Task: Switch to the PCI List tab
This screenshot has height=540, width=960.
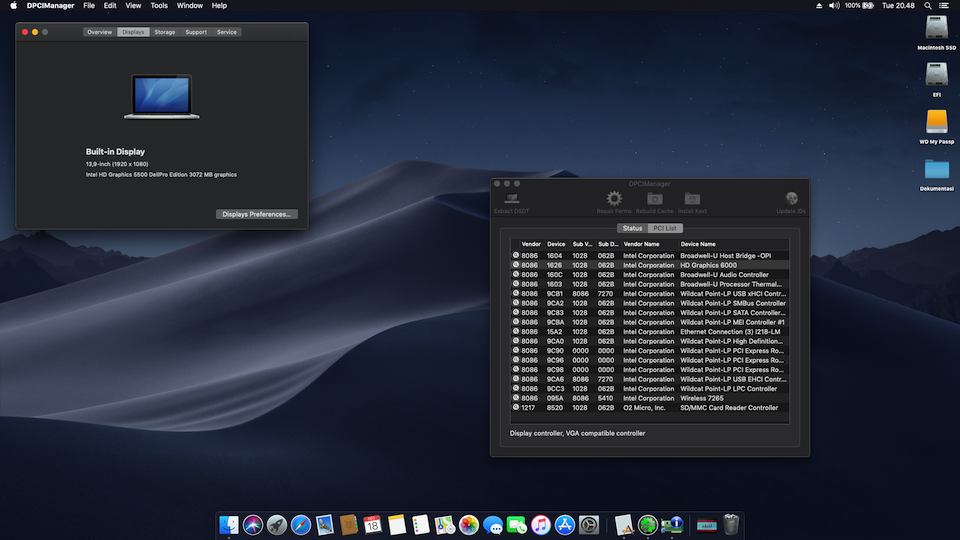Action: click(x=664, y=228)
